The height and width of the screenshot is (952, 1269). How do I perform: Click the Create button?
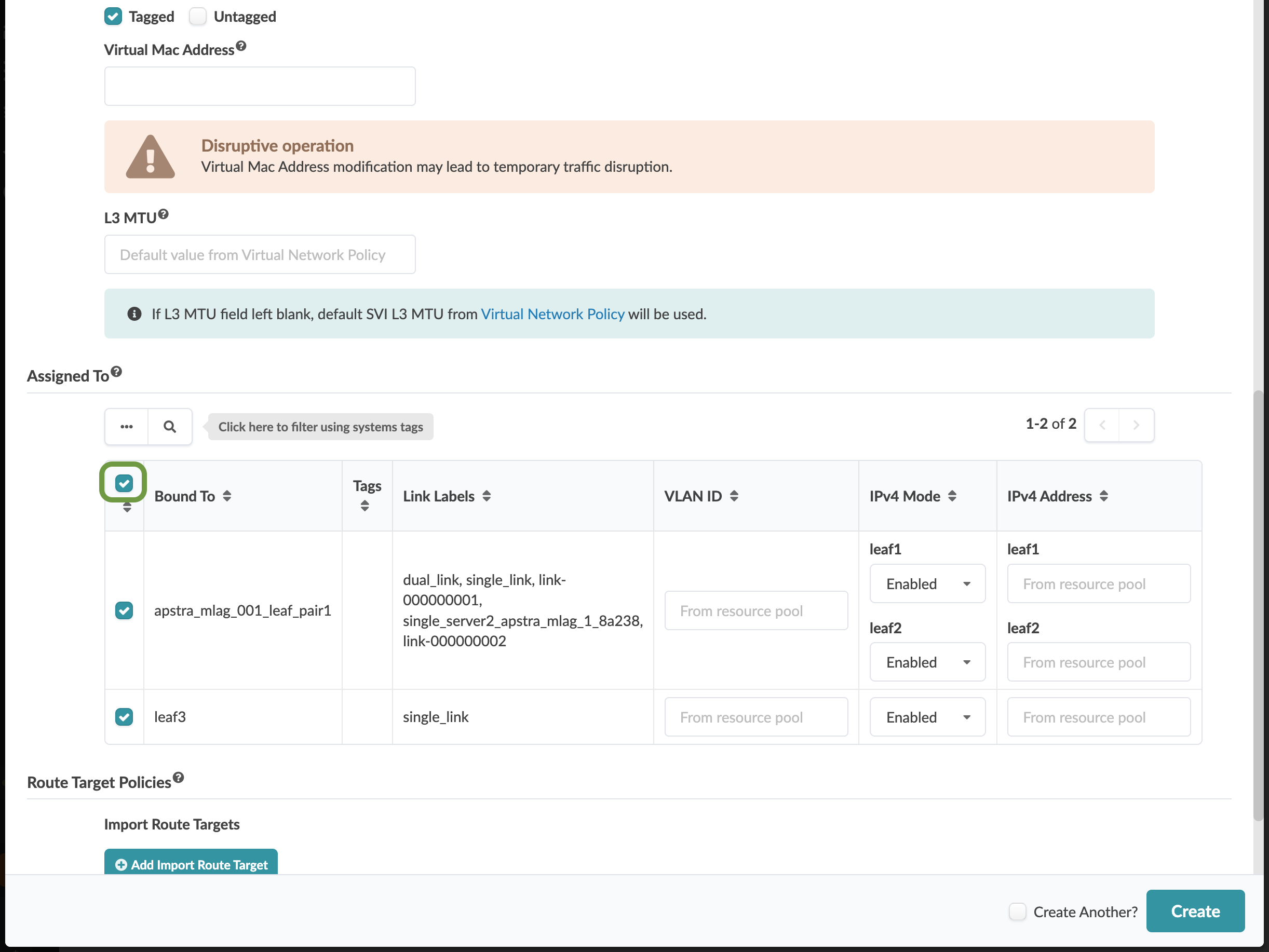[x=1196, y=912]
